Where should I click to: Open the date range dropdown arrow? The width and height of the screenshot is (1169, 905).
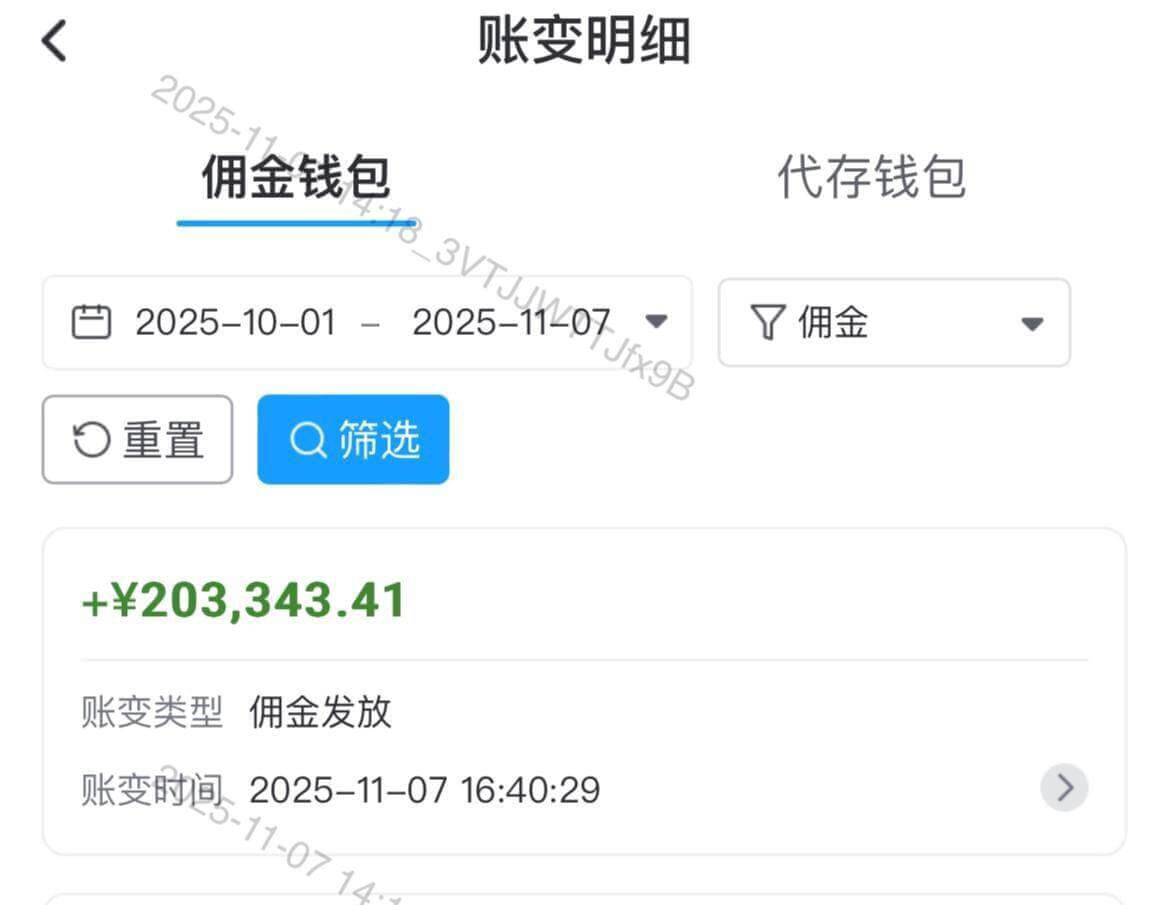click(655, 321)
